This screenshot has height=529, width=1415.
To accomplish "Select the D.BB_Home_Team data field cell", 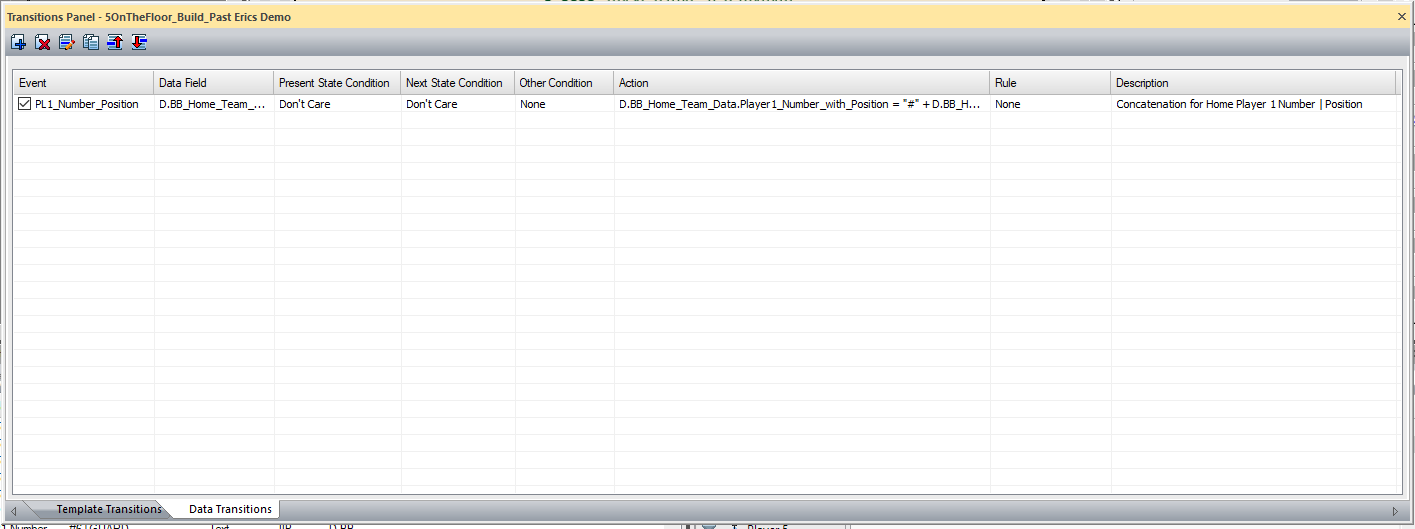I will tap(212, 104).
